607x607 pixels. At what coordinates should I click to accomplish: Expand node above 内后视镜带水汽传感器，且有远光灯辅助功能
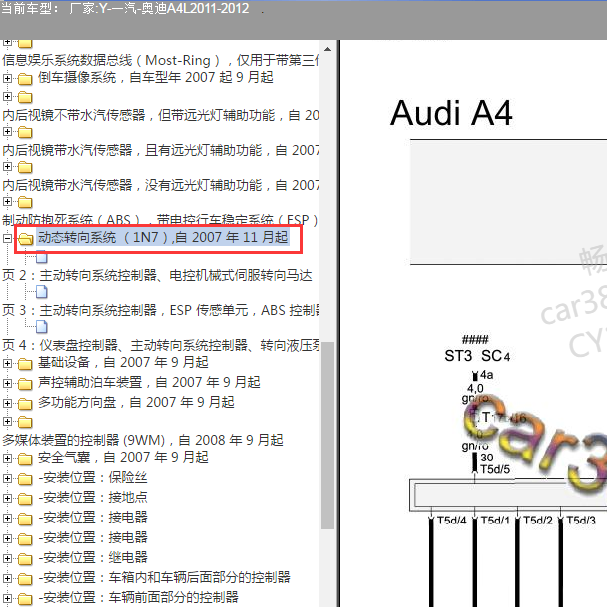7,132
